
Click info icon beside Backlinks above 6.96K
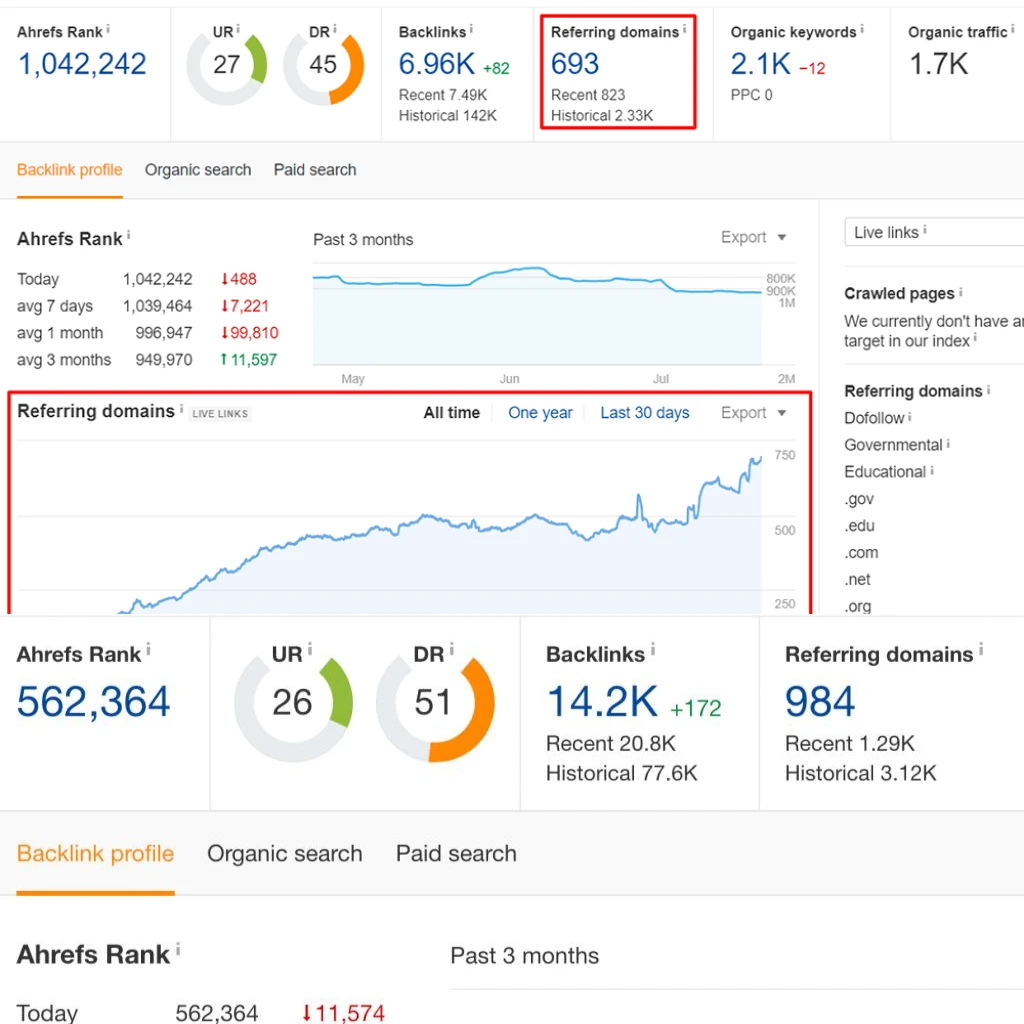point(471,29)
